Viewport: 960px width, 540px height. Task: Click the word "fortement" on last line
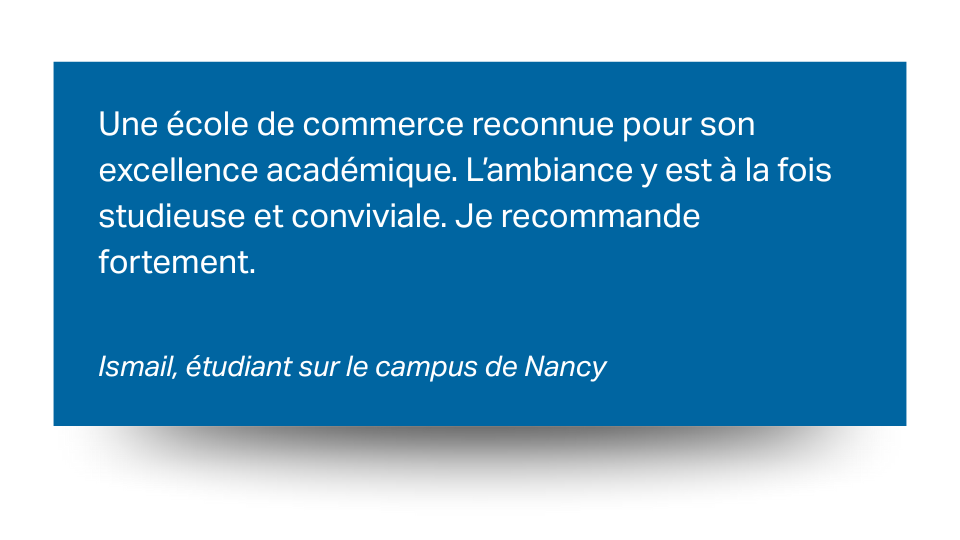pyautogui.click(x=173, y=262)
